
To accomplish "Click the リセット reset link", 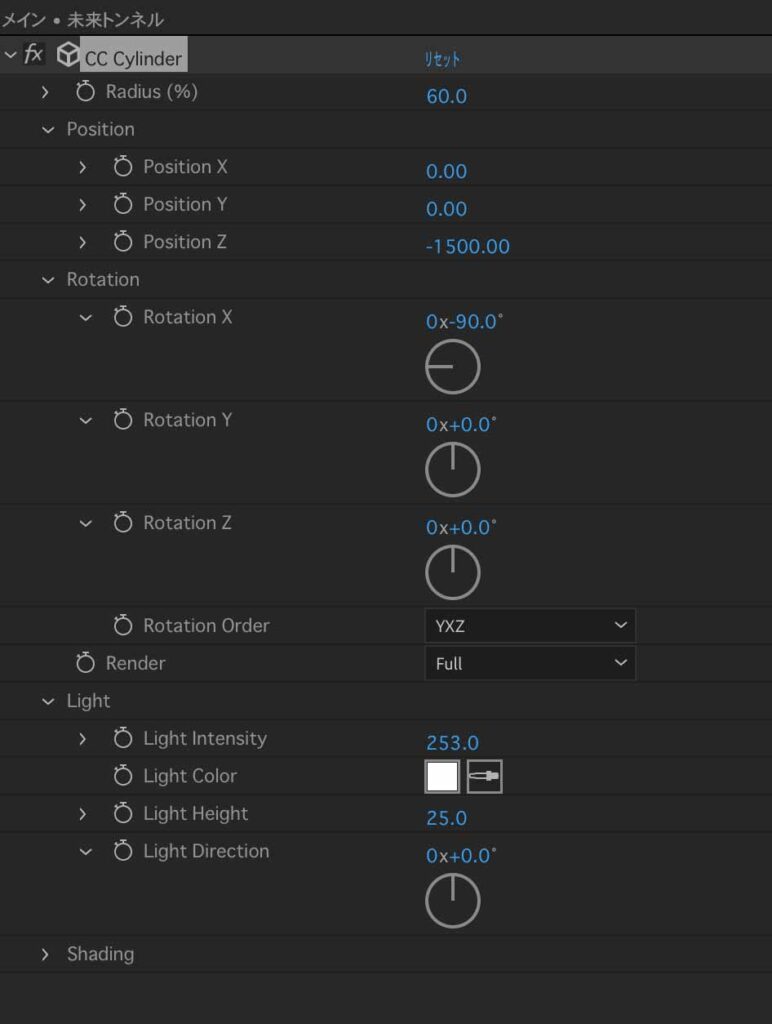I will pyautogui.click(x=443, y=59).
